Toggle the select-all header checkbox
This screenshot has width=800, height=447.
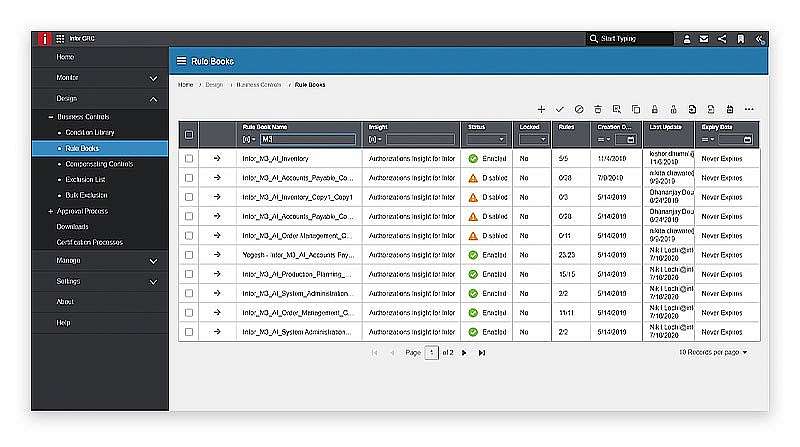click(189, 135)
